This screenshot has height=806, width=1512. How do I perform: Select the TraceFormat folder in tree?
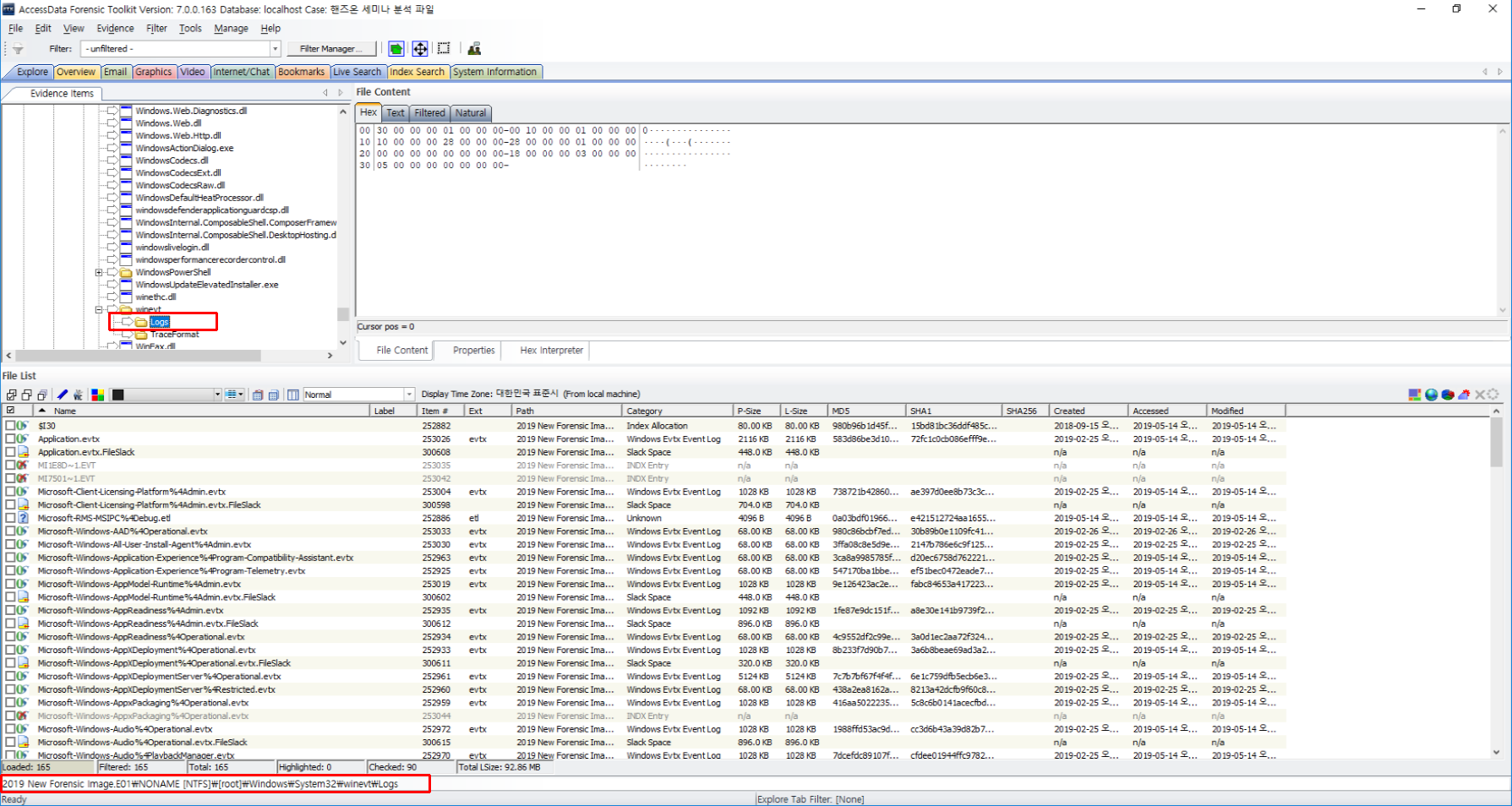pos(174,335)
